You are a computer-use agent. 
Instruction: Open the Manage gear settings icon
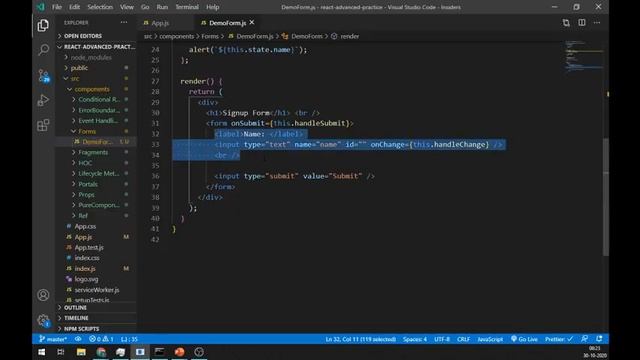43,320
